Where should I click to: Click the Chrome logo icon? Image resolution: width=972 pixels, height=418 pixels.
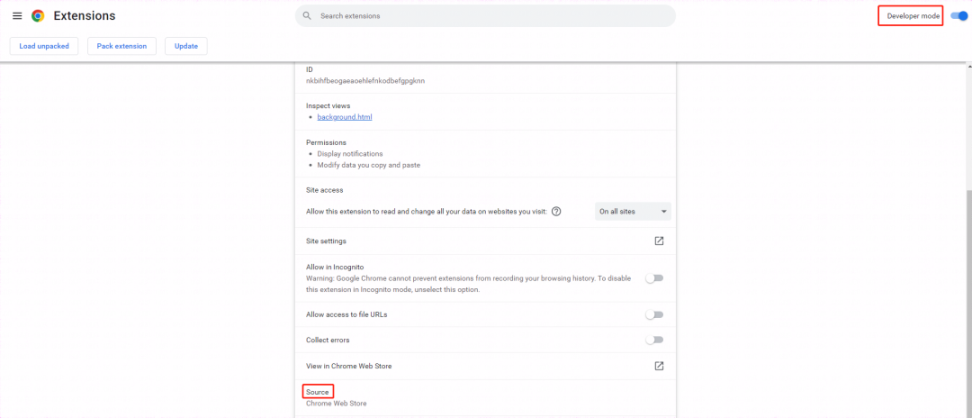click(x=38, y=16)
